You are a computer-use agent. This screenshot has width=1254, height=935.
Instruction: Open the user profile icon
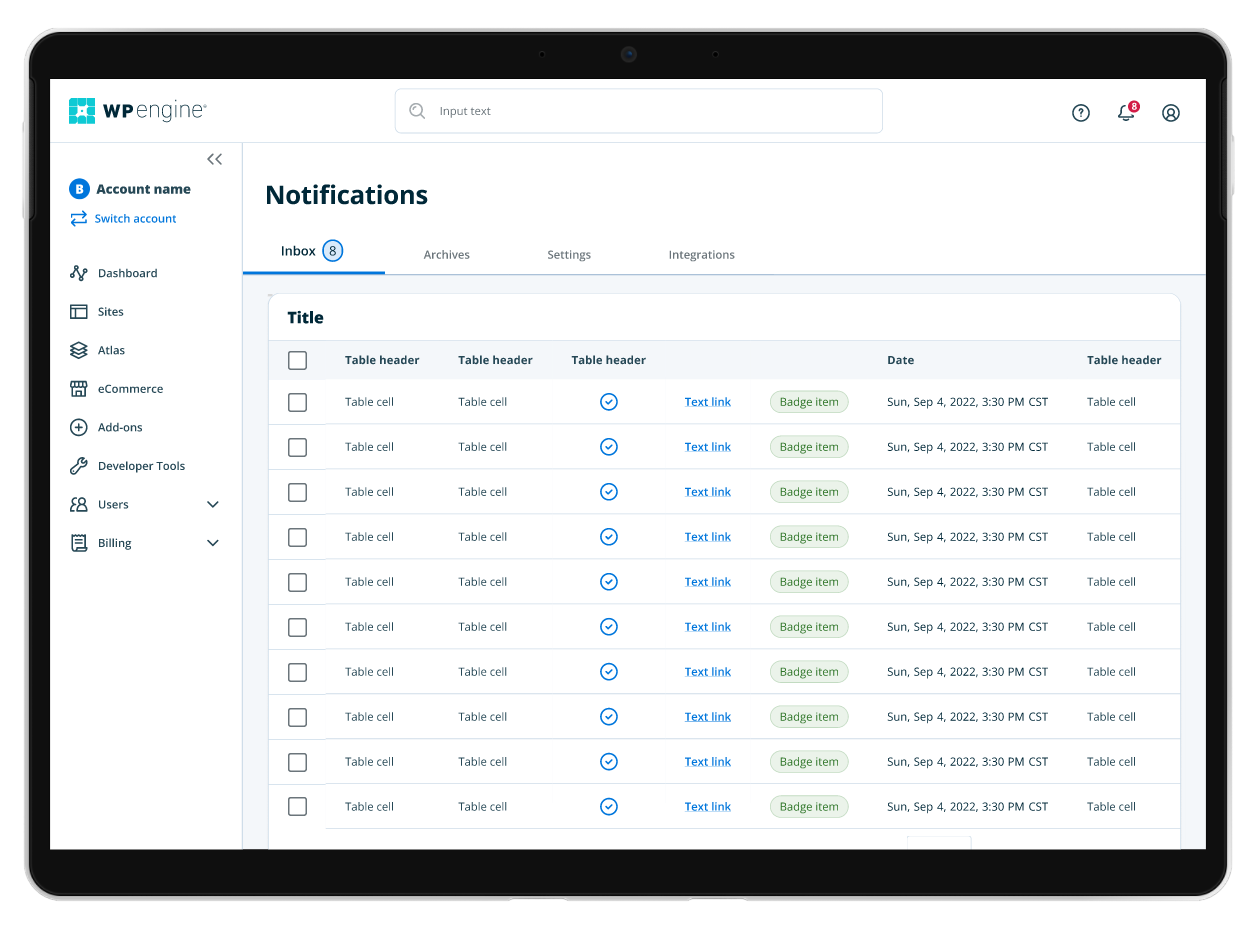[x=1171, y=113]
